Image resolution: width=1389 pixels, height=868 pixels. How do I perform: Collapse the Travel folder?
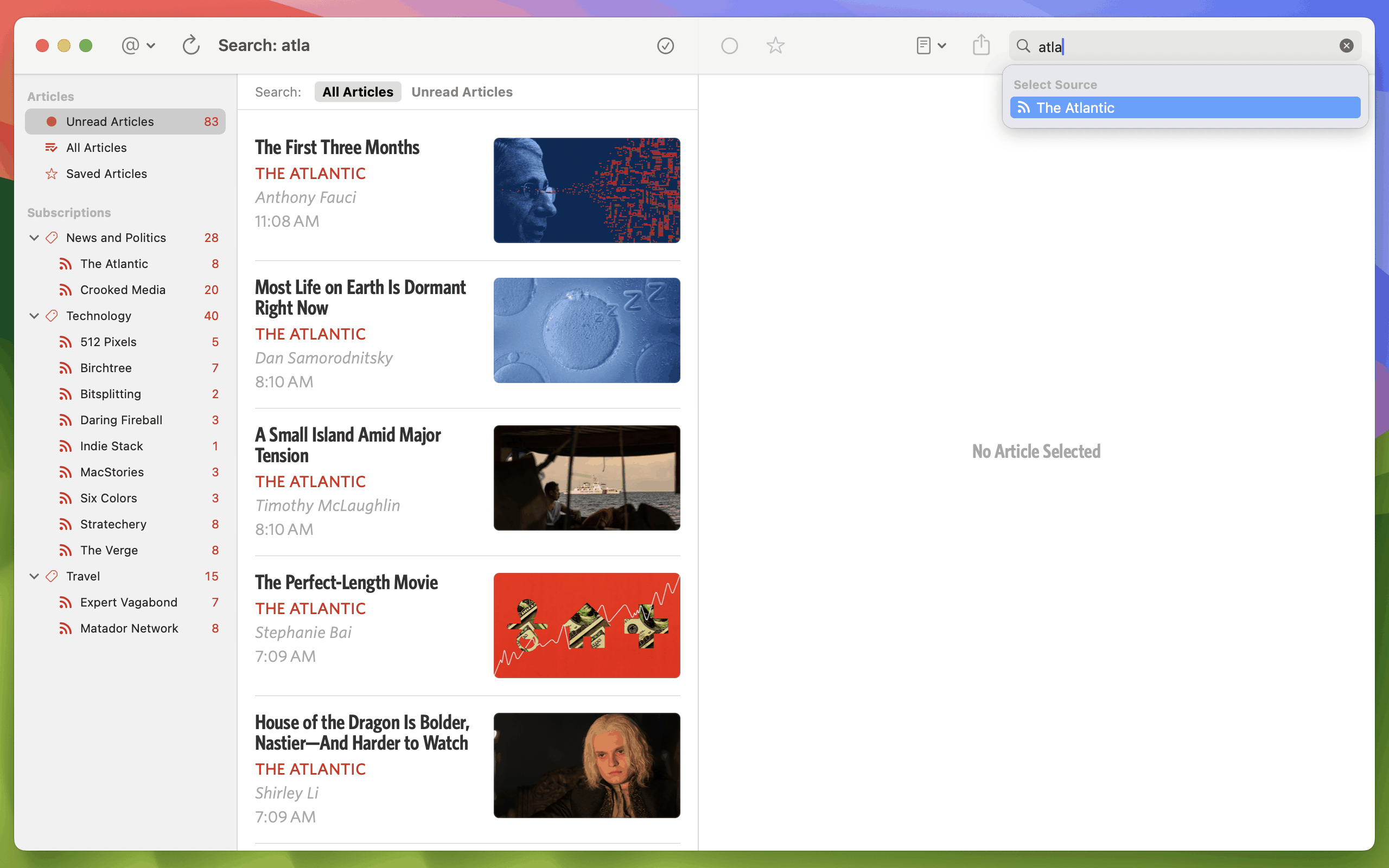pyautogui.click(x=34, y=576)
